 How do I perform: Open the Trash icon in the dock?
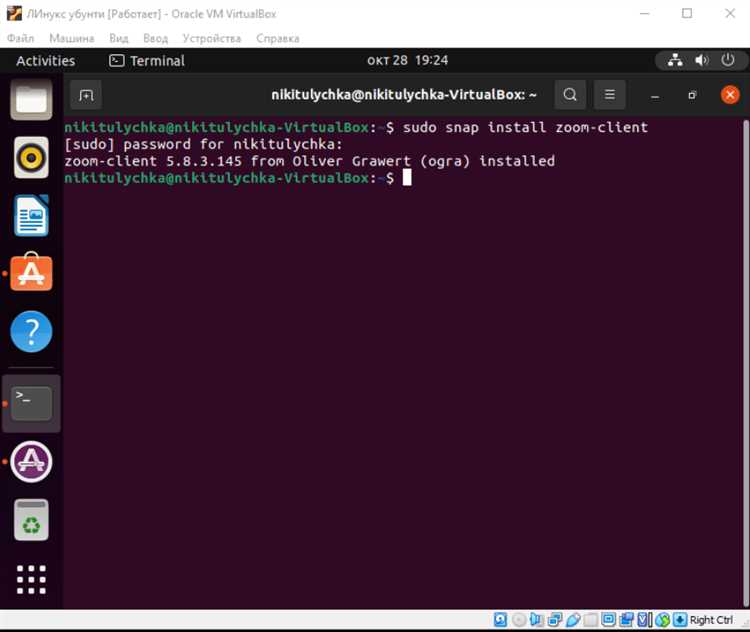coord(31,520)
